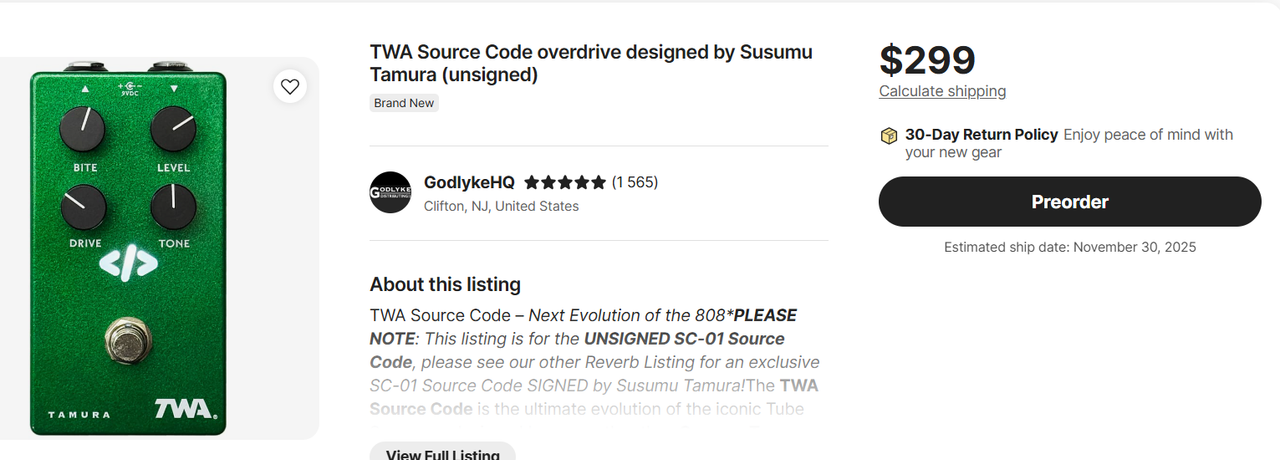Image resolution: width=1280 pixels, height=460 pixels.
Task: Open Calculate shipping link
Action: point(942,91)
